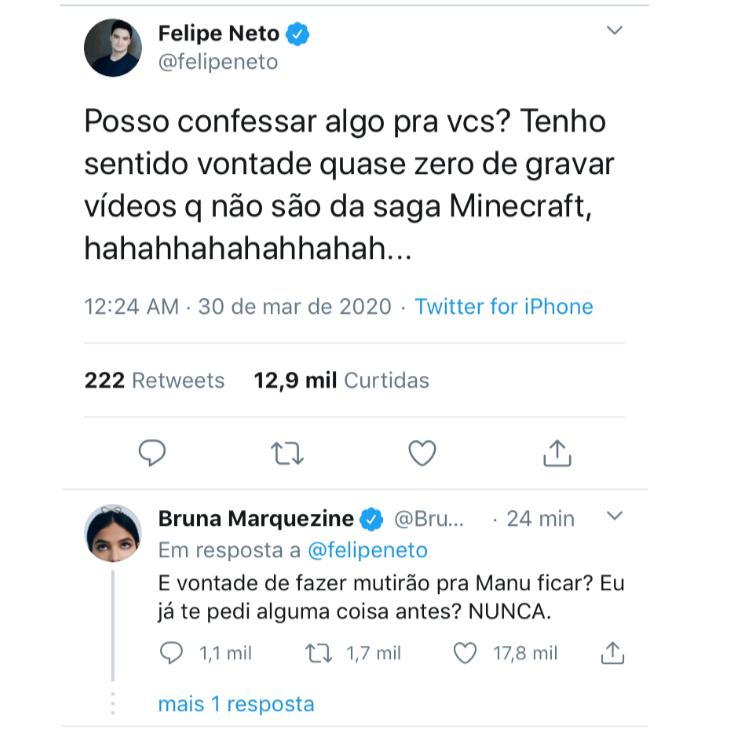Viewport: 739px width, 733px height.
Task: Reply to Felipe Neto's main tweet
Action: point(152,454)
